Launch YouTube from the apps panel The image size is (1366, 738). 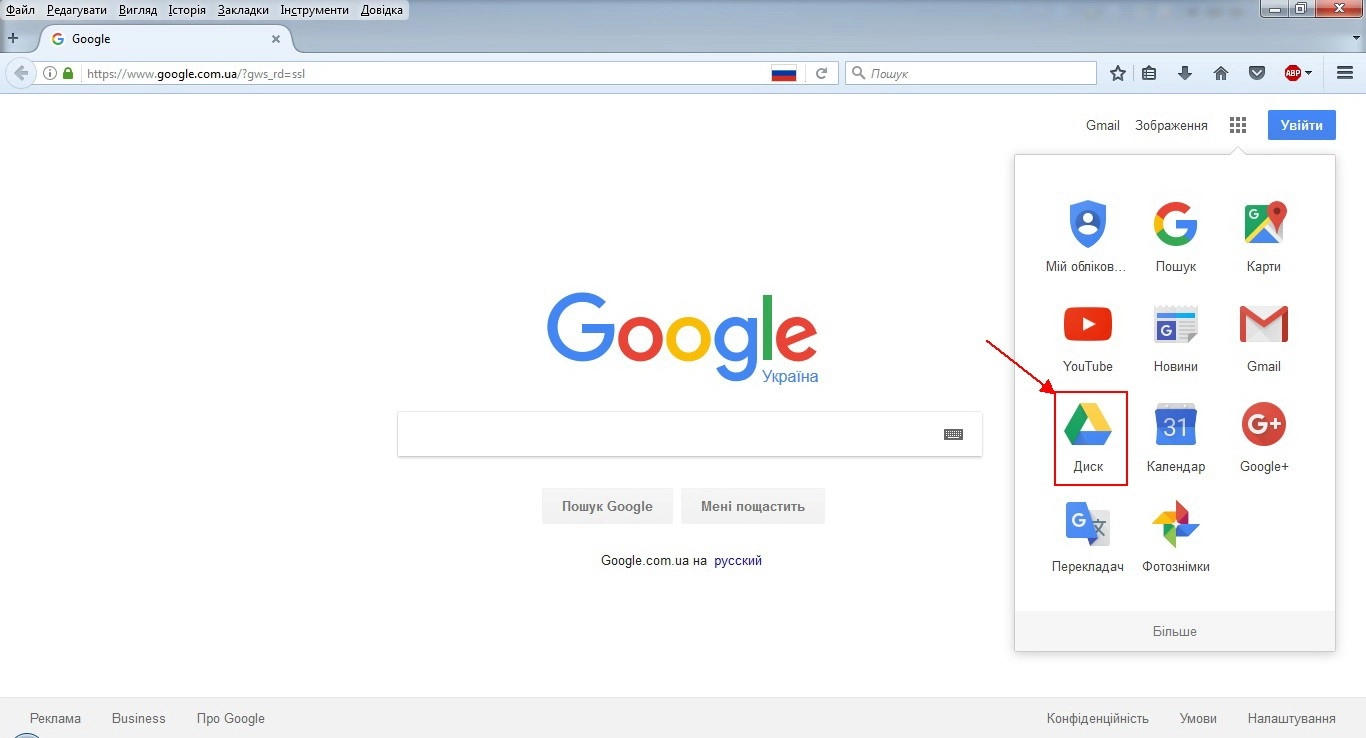[1087, 336]
